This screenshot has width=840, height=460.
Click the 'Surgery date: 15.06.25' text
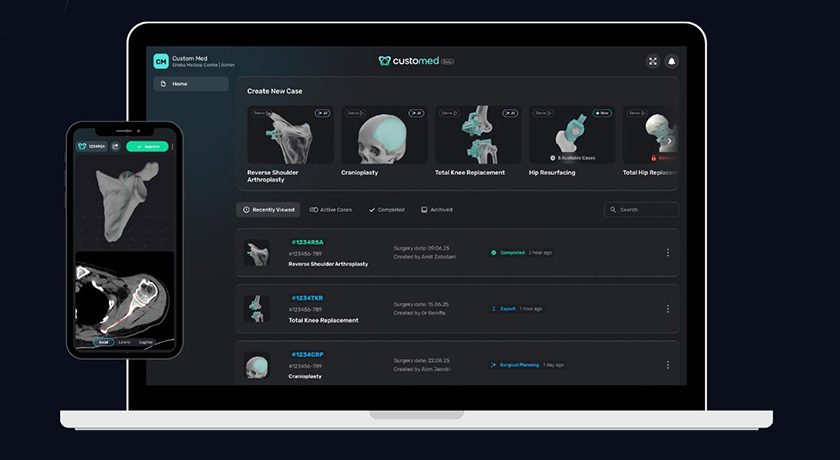point(422,304)
